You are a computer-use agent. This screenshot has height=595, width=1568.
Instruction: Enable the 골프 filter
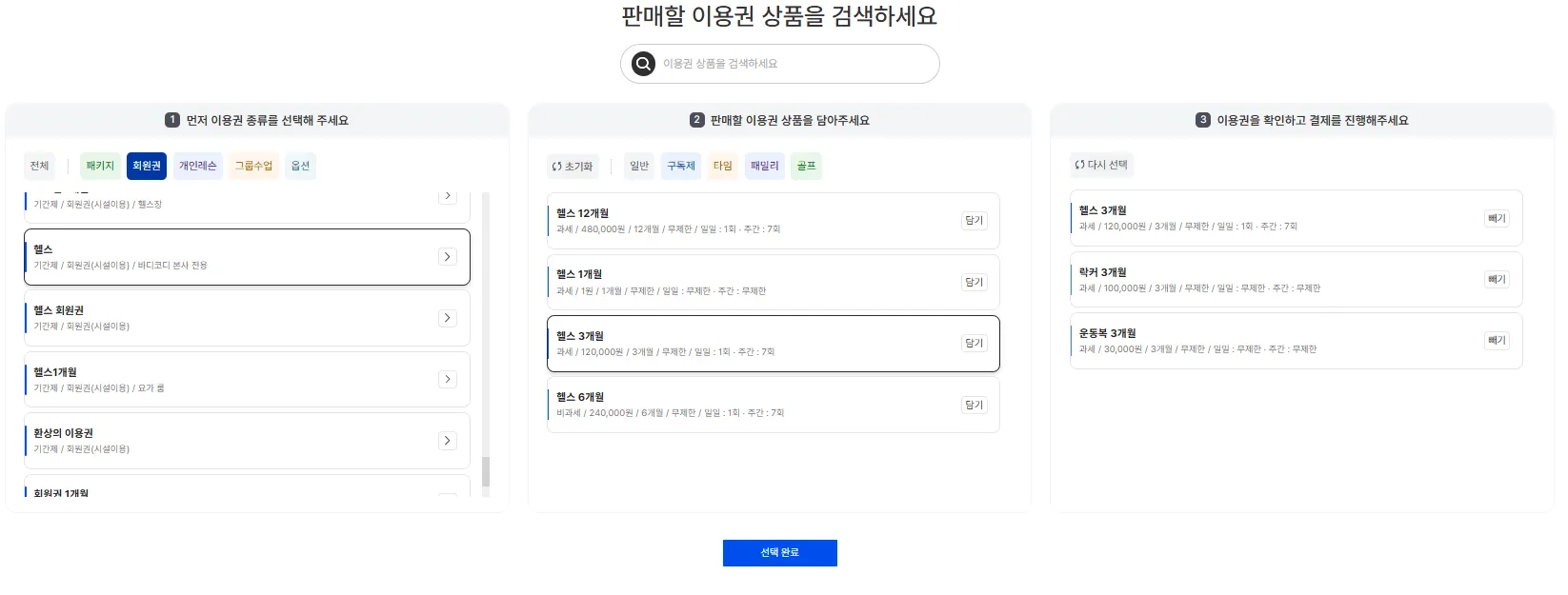coord(806,166)
